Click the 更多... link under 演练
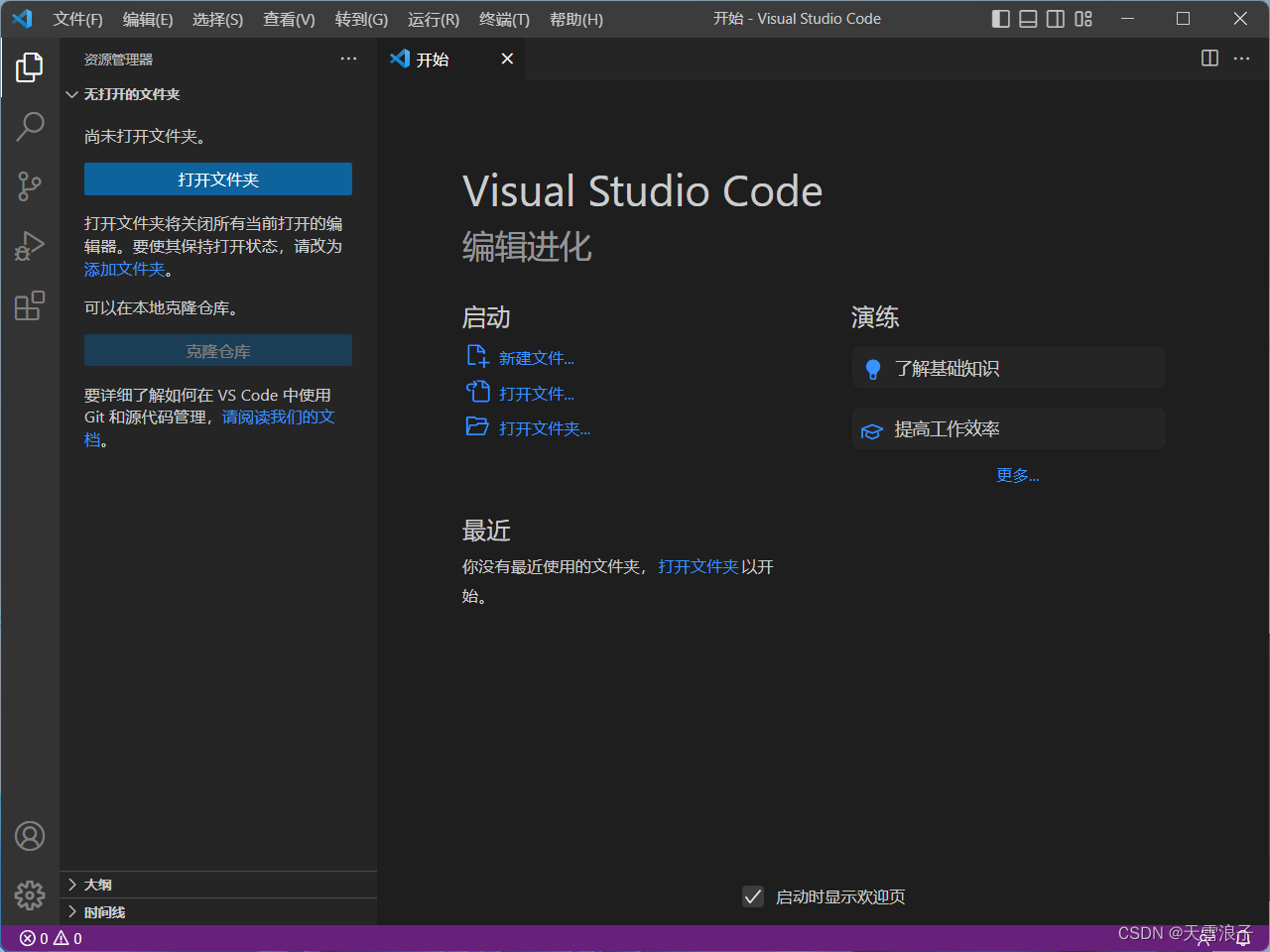The image size is (1270, 952). click(1018, 475)
